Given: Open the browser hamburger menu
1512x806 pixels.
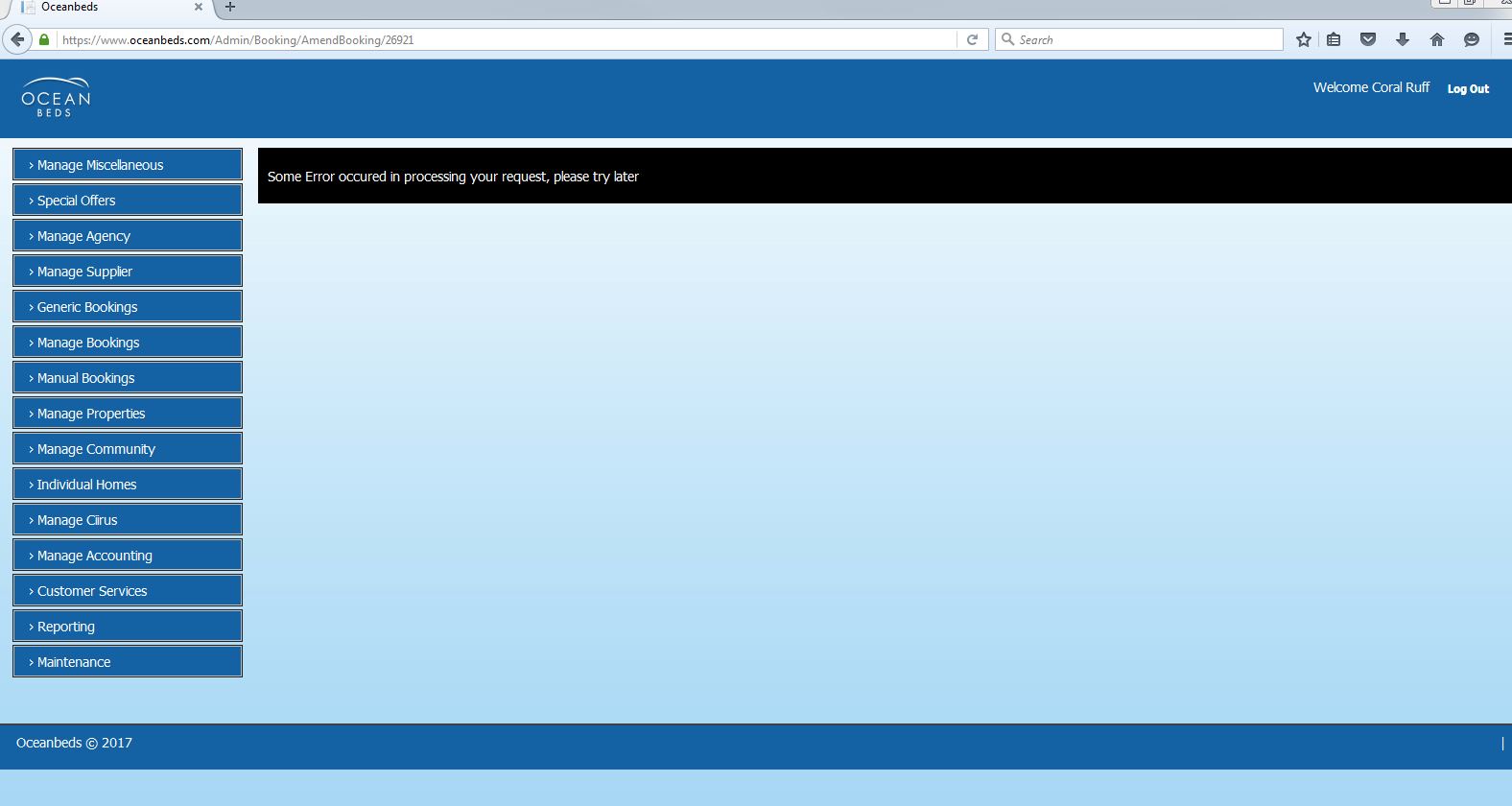Looking at the screenshot, I should [1507, 39].
